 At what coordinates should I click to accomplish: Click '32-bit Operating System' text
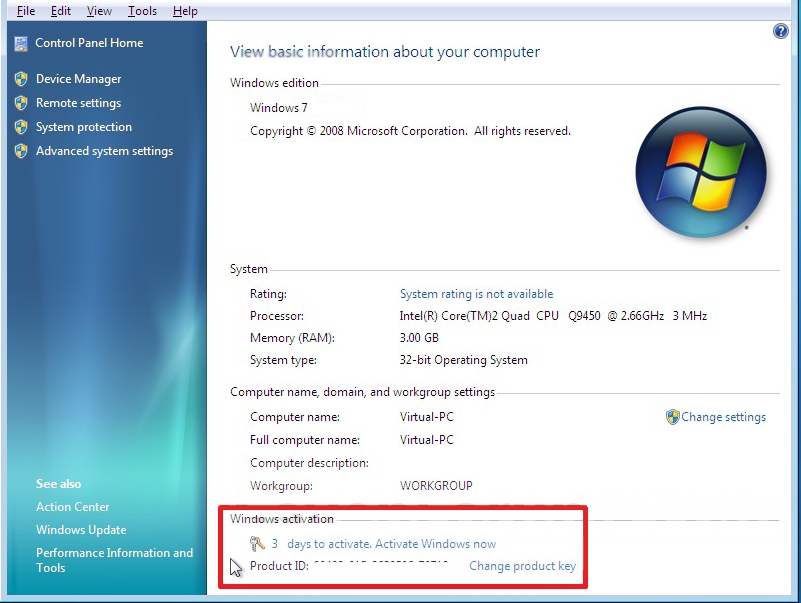tap(463, 360)
